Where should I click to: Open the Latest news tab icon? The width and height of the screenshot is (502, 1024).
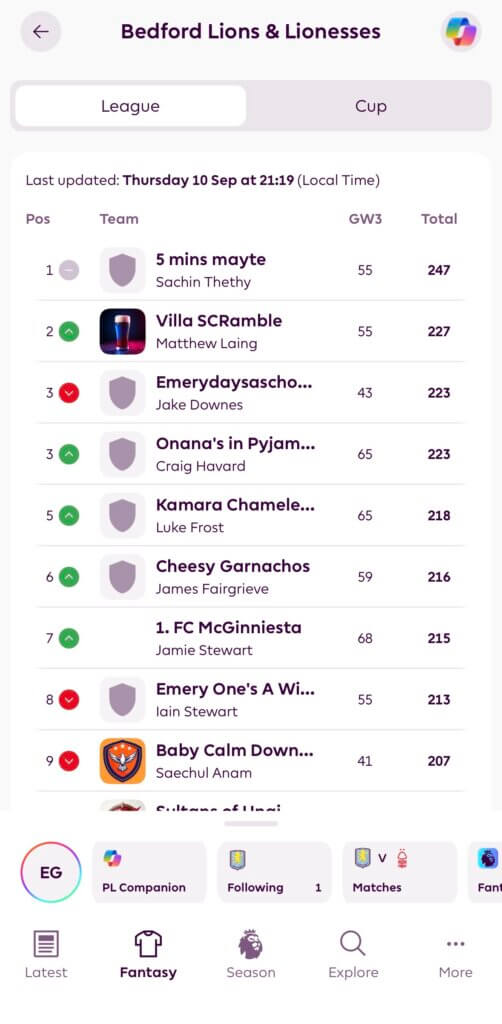46,944
